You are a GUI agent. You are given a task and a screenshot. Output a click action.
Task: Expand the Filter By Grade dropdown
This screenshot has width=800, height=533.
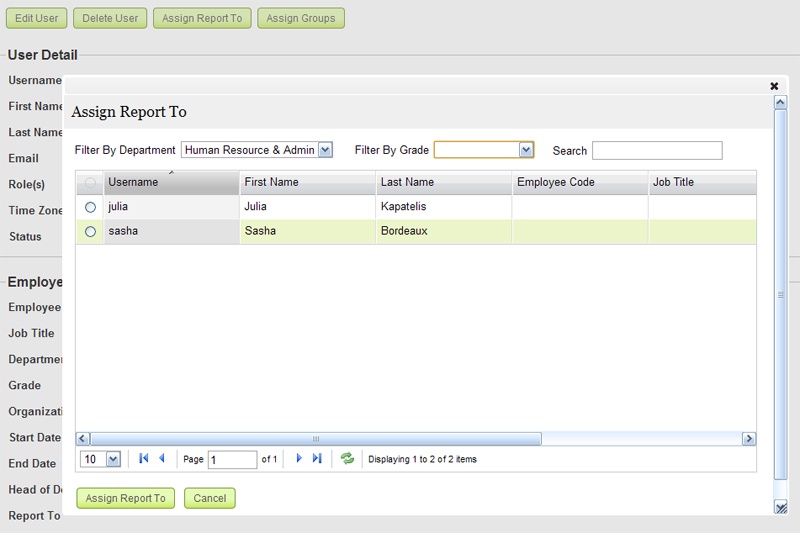point(526,150)
